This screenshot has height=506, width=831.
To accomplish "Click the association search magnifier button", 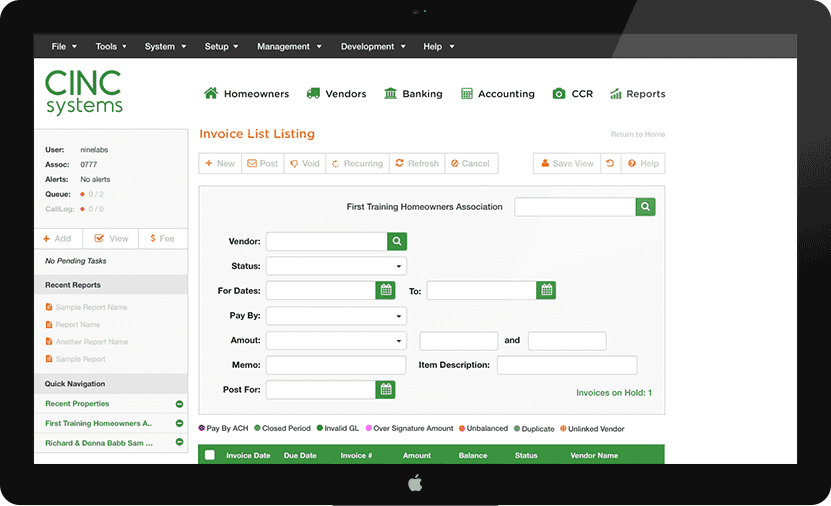I will pyautogui.click(x=646, y=207).
